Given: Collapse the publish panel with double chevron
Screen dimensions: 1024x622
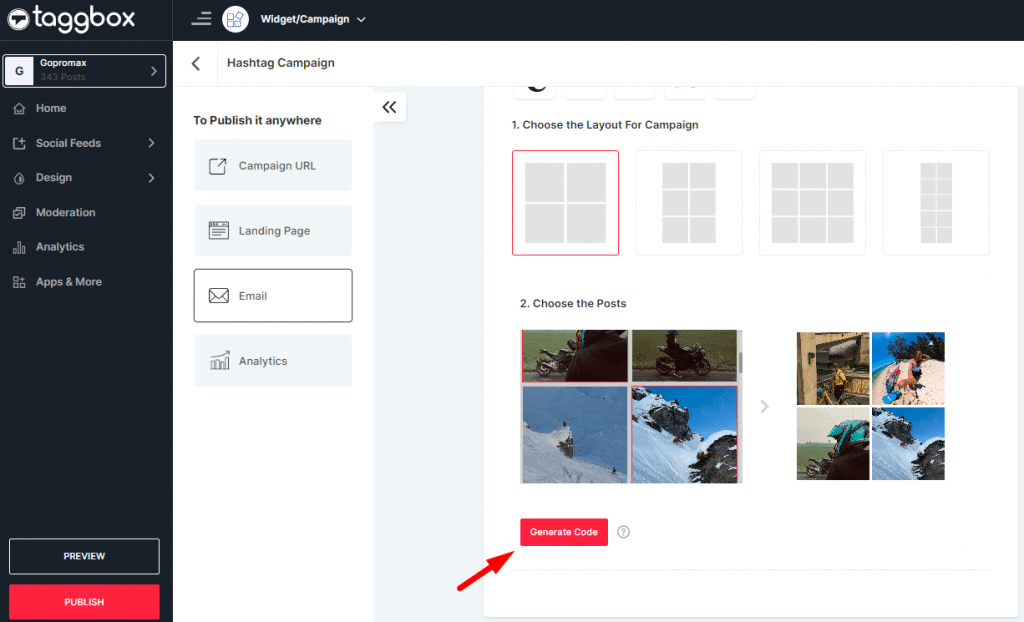Looking at the screenshot, I should click(389, 107).
